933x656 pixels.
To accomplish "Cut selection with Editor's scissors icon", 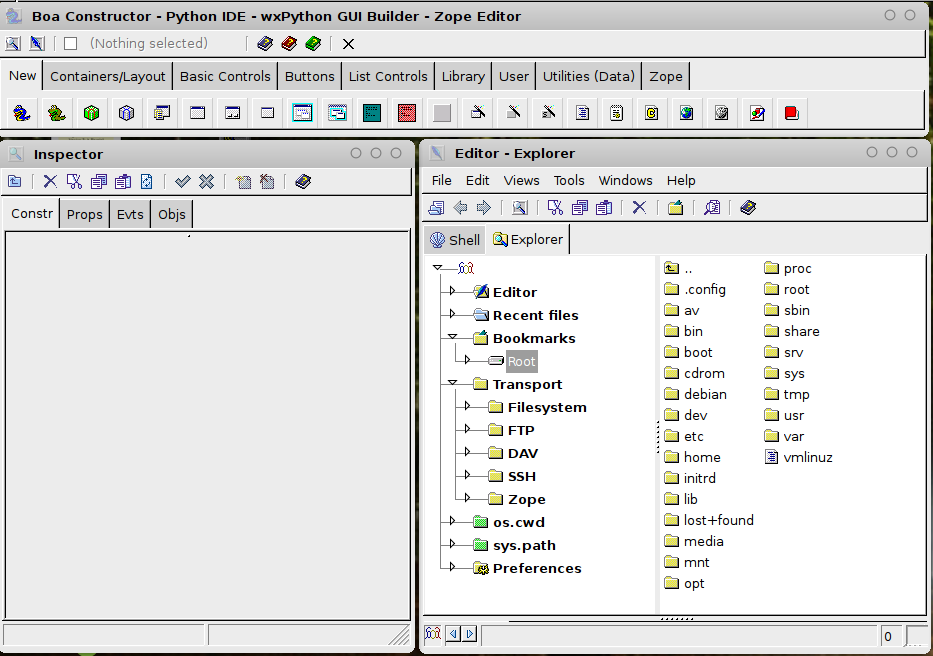I will 555,207.
